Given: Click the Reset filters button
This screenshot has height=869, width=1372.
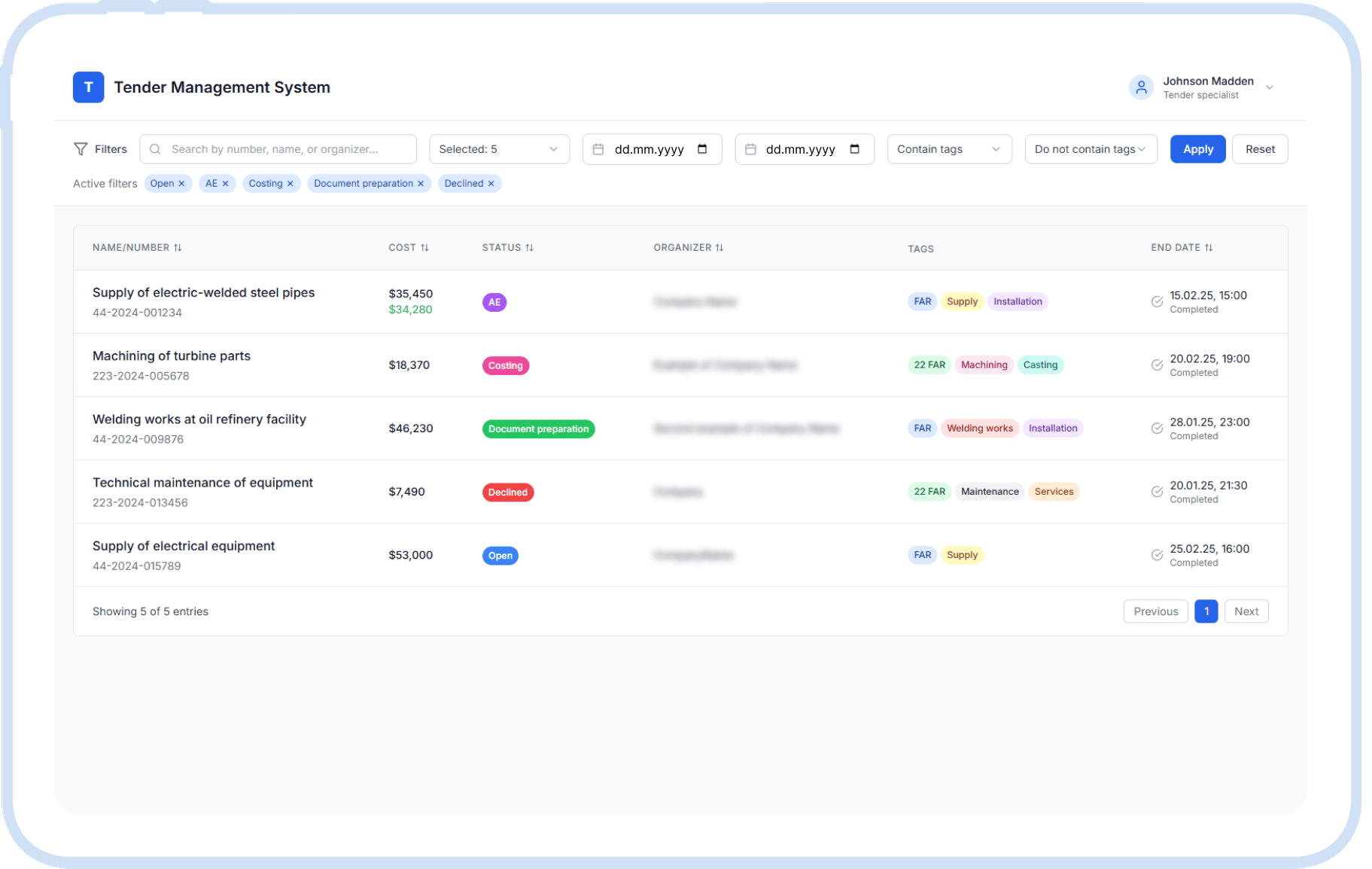Looking at the screenshot, I should (x=1260, y=149).
